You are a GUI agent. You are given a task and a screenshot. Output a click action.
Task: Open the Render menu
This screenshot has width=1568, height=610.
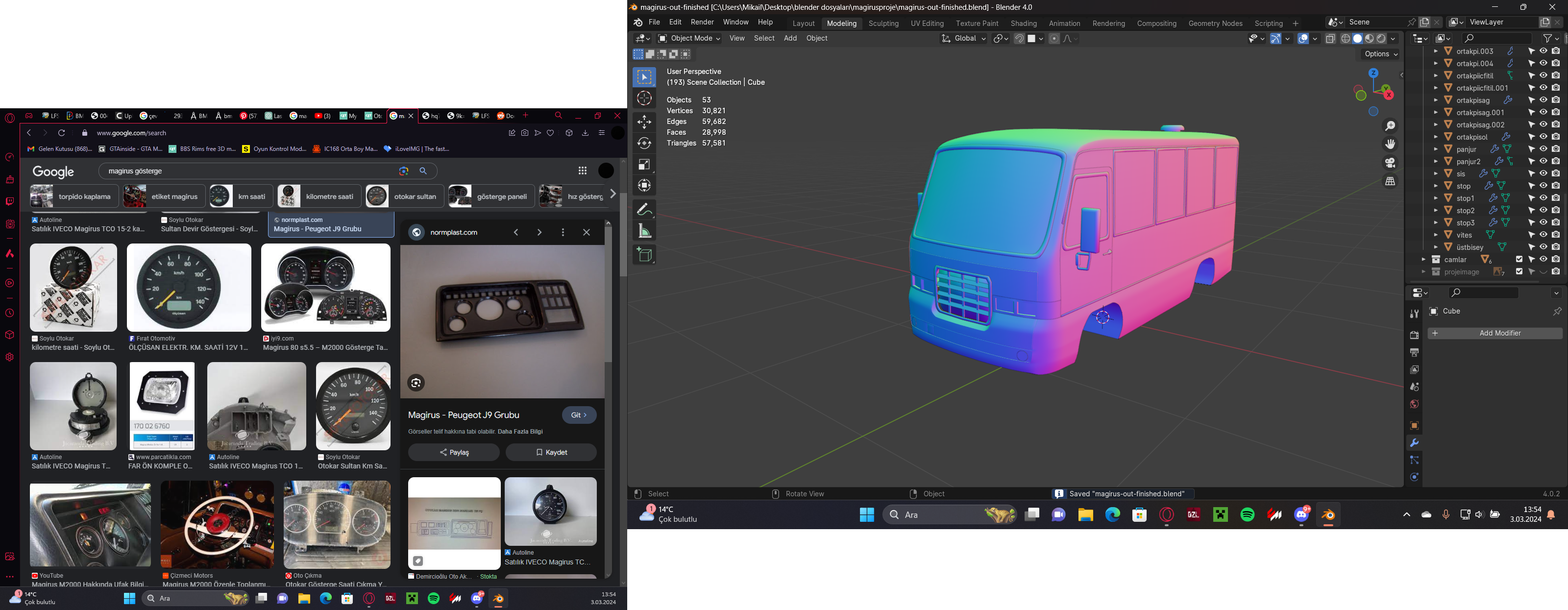pos(702,22)
